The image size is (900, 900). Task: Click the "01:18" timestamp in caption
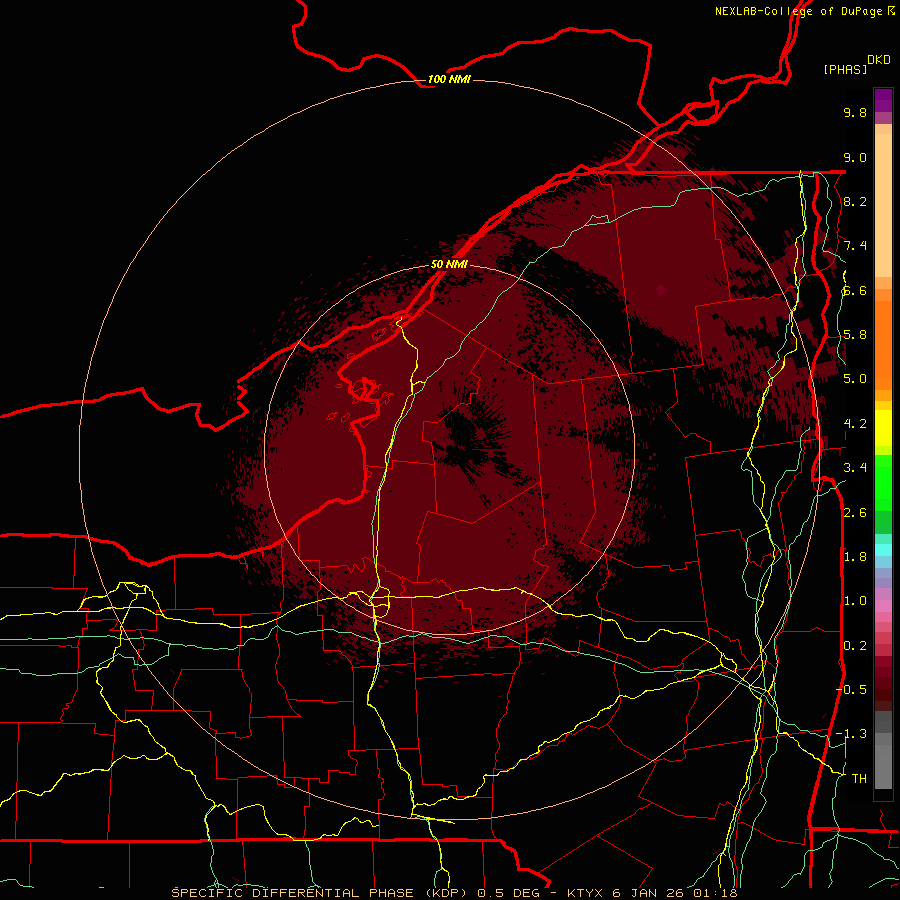[715, 893]
